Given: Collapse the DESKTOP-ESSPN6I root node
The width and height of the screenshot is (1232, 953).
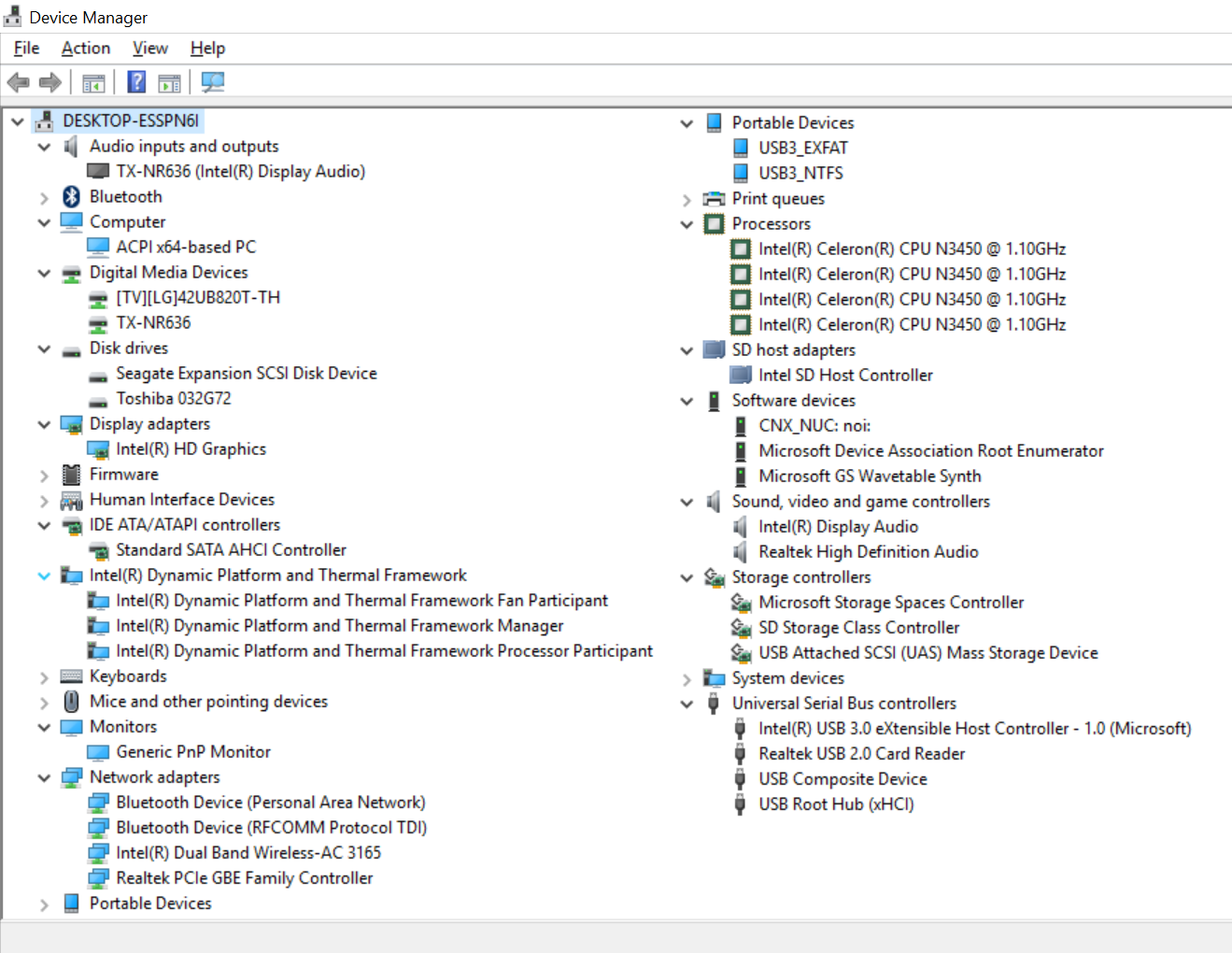Looking at the screenshot, I should tap(18, 121).
